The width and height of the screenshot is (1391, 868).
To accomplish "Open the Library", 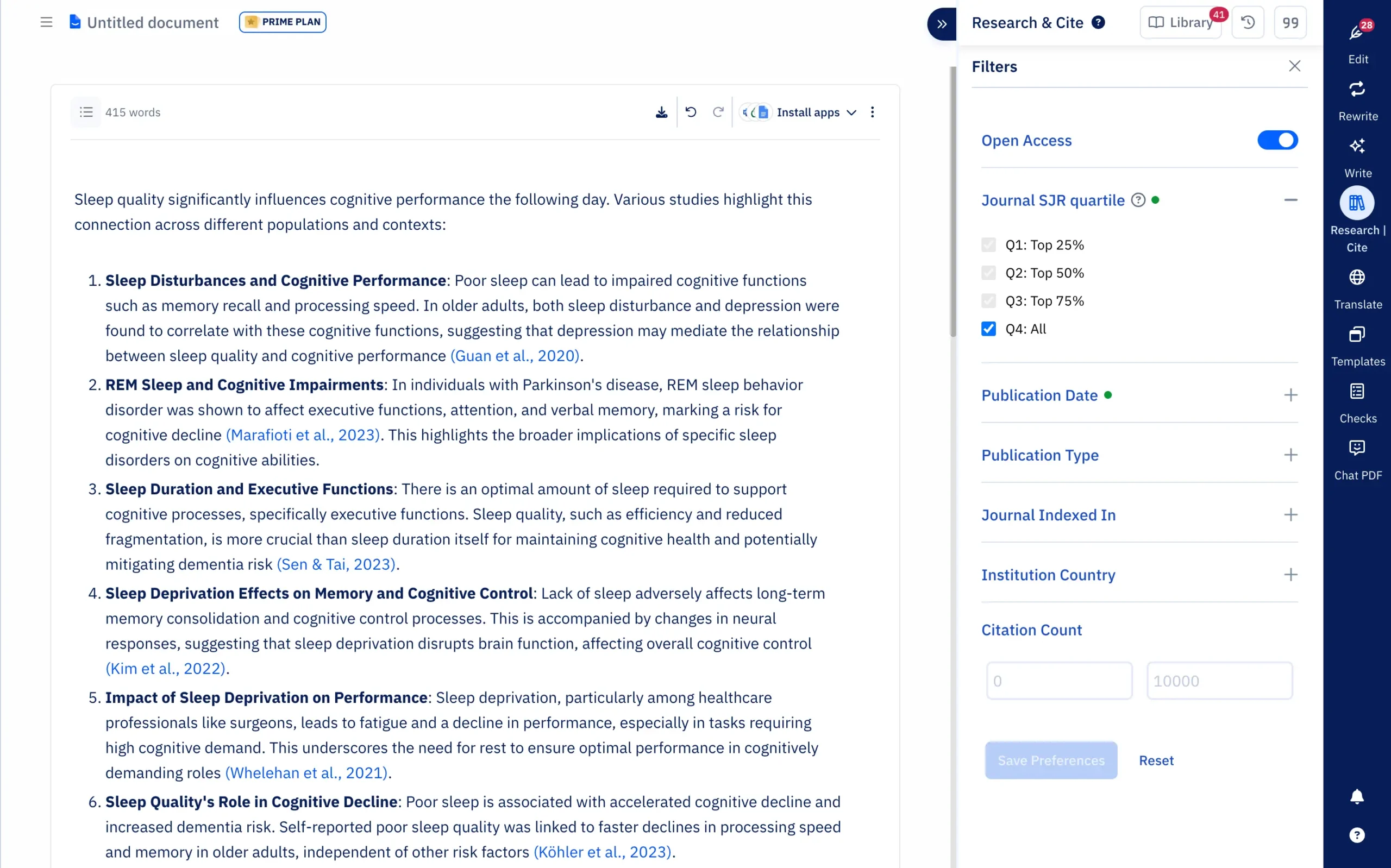I will click(x=1180, y=22).
